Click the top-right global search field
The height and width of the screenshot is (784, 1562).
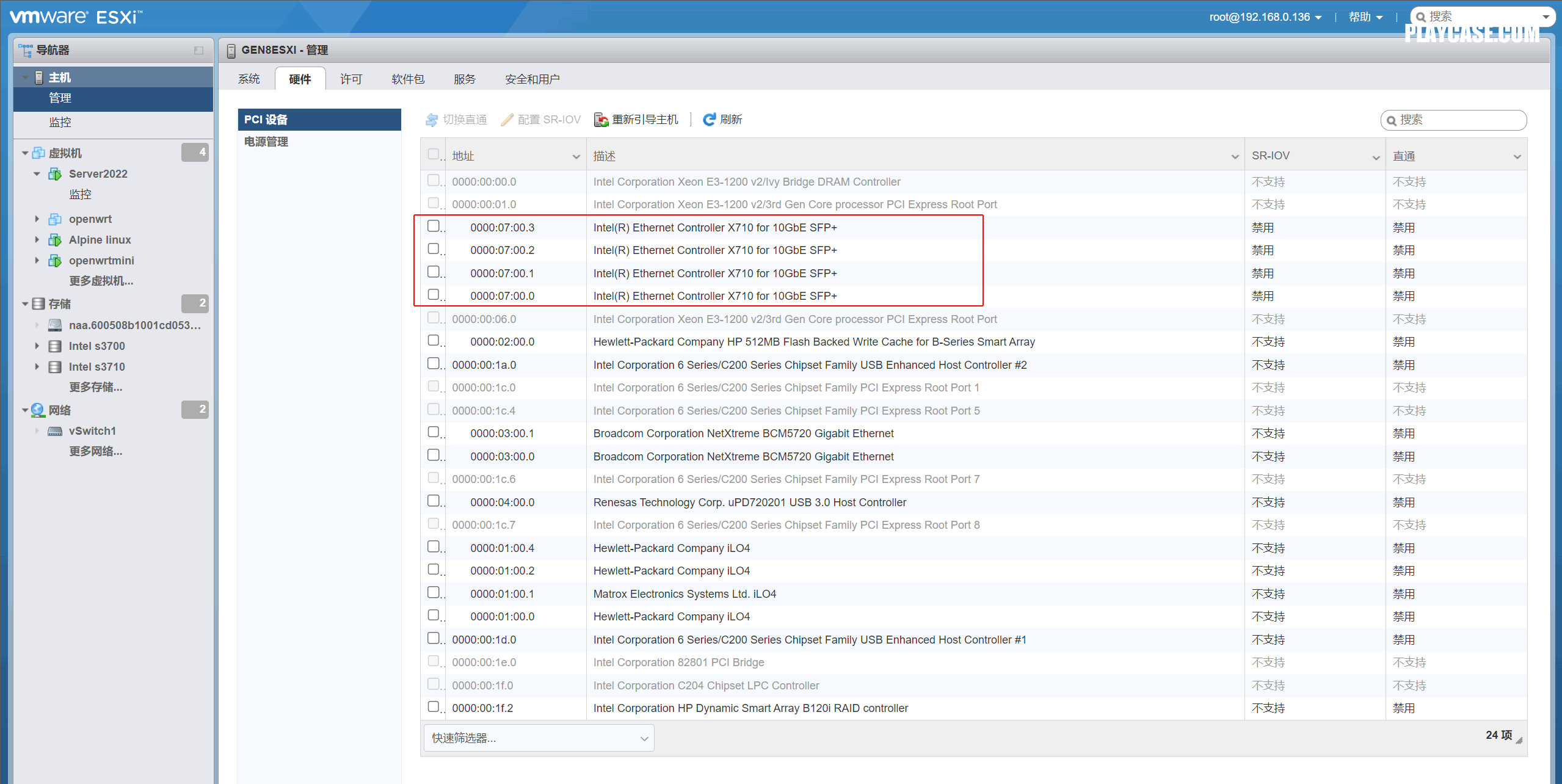tap(1483, 17)
